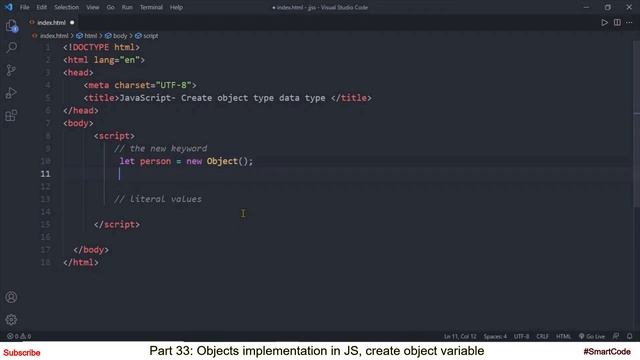Open the Help menu
Screen dimensions: 640x360
pos(176,7)
